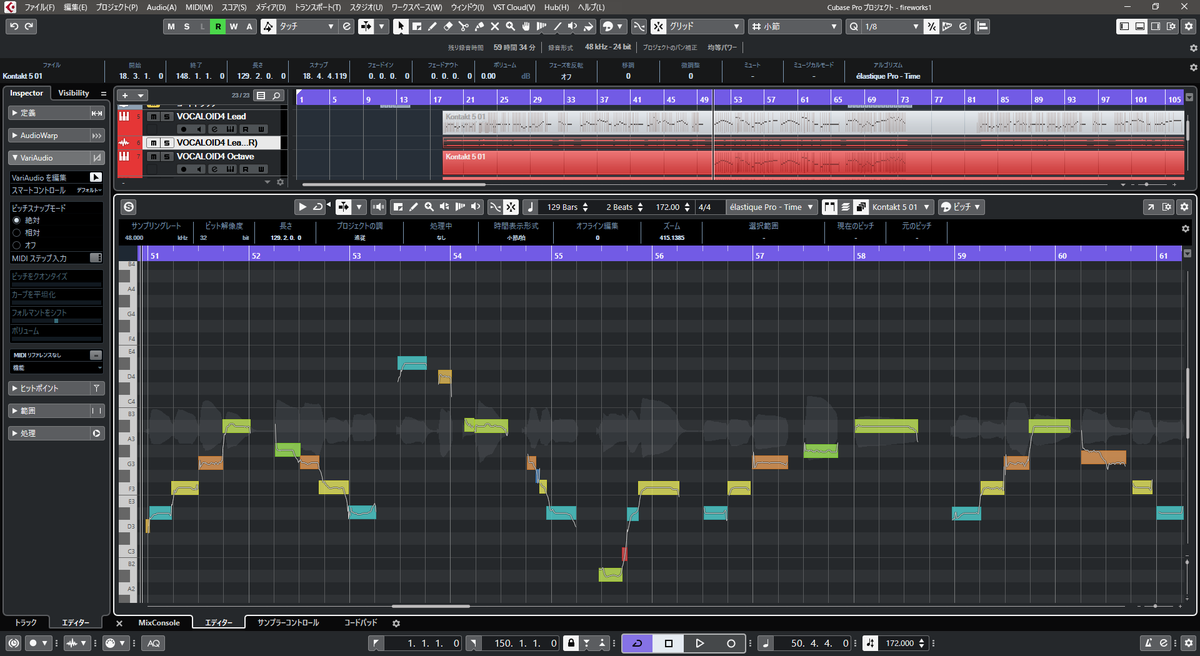The height and width of the screenshot is (656, 1200).
Task: Select the Split scissors tool
Action: tap(464, 26)
